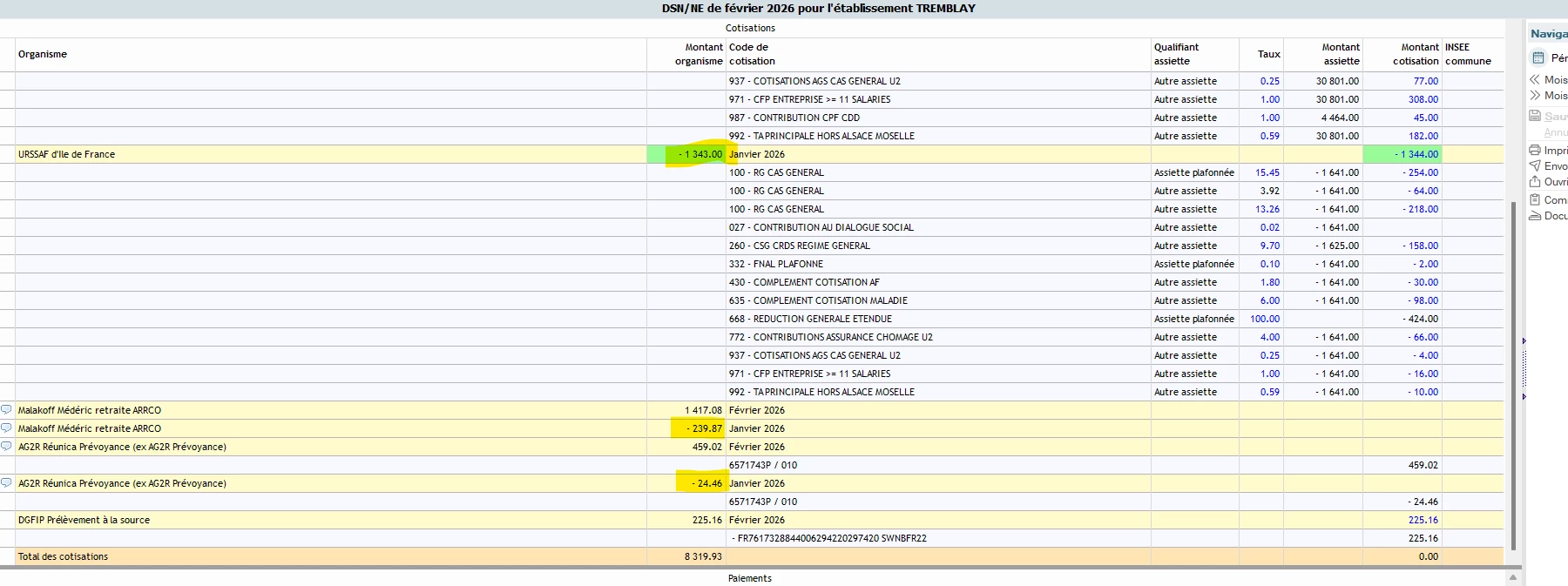
Task: Click the '1 417.08' Malakoff Médéric amount
Action: tap(703, 409)
